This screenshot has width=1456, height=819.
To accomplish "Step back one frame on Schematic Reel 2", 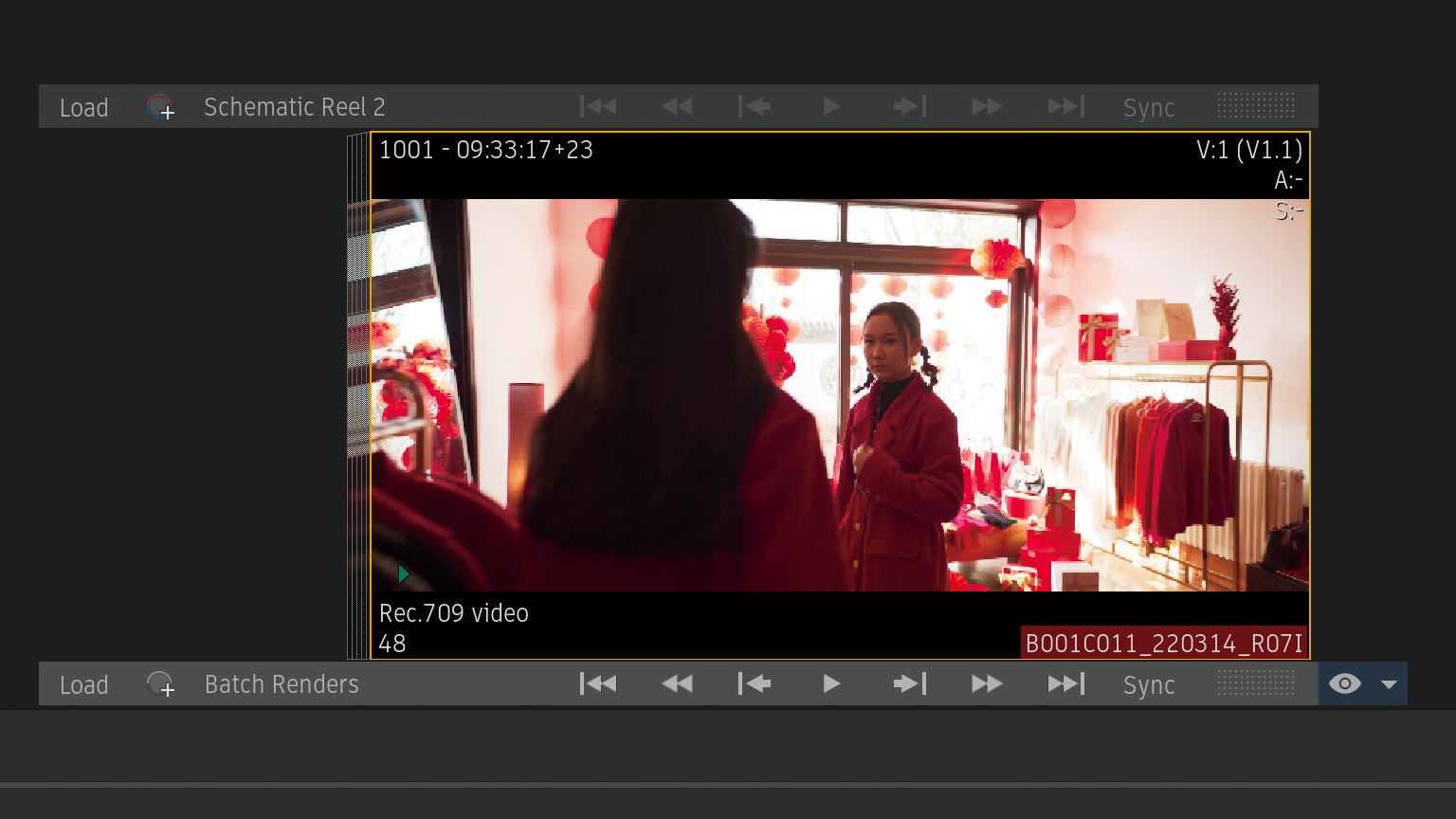I will 755,106.
